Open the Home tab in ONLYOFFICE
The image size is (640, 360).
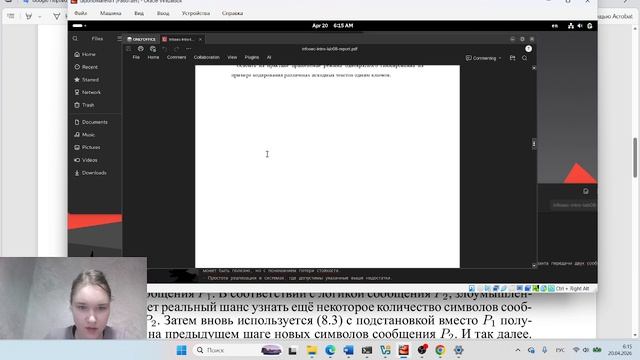tap(153, 58)
